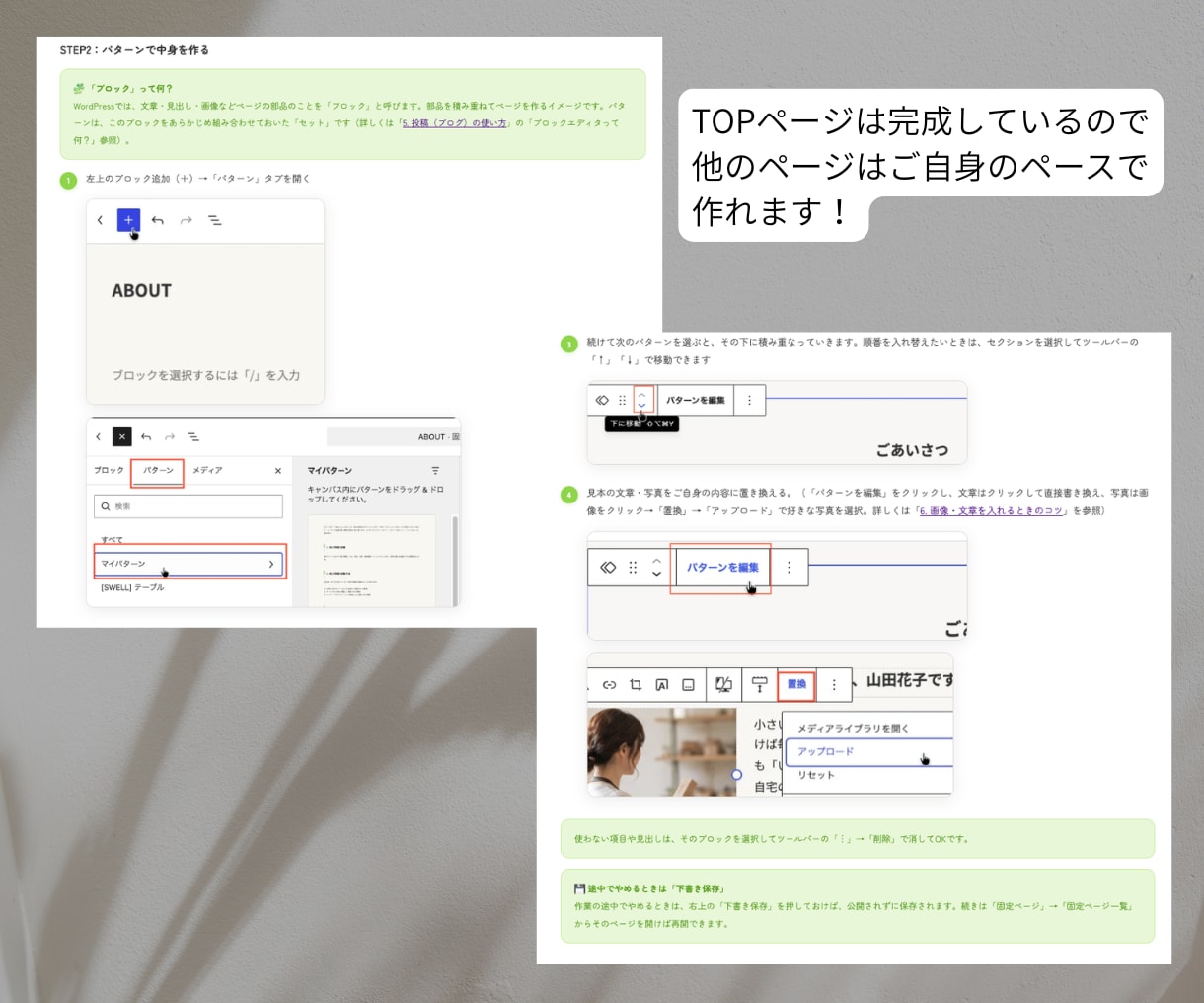The width and height of the screenshot is (1204, 1003).
Task: Click the black X inserter toggle button
Action: pyautogui.click(x=121, y=436)
